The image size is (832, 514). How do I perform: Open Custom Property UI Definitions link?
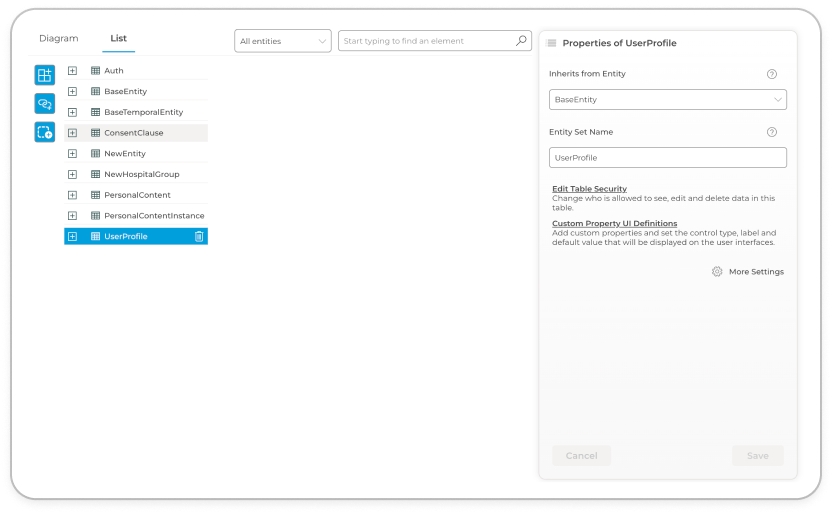pyautogui.click(x=614, y=223)
